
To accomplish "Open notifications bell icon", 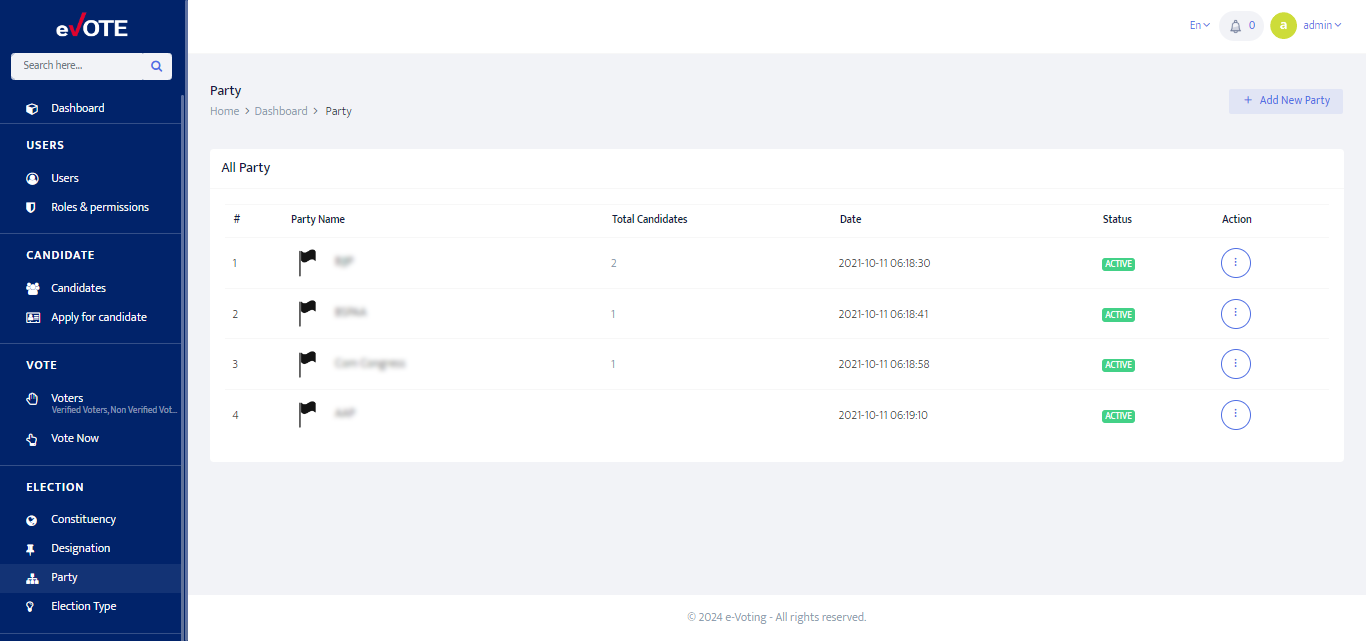I will click(1236, 26).
